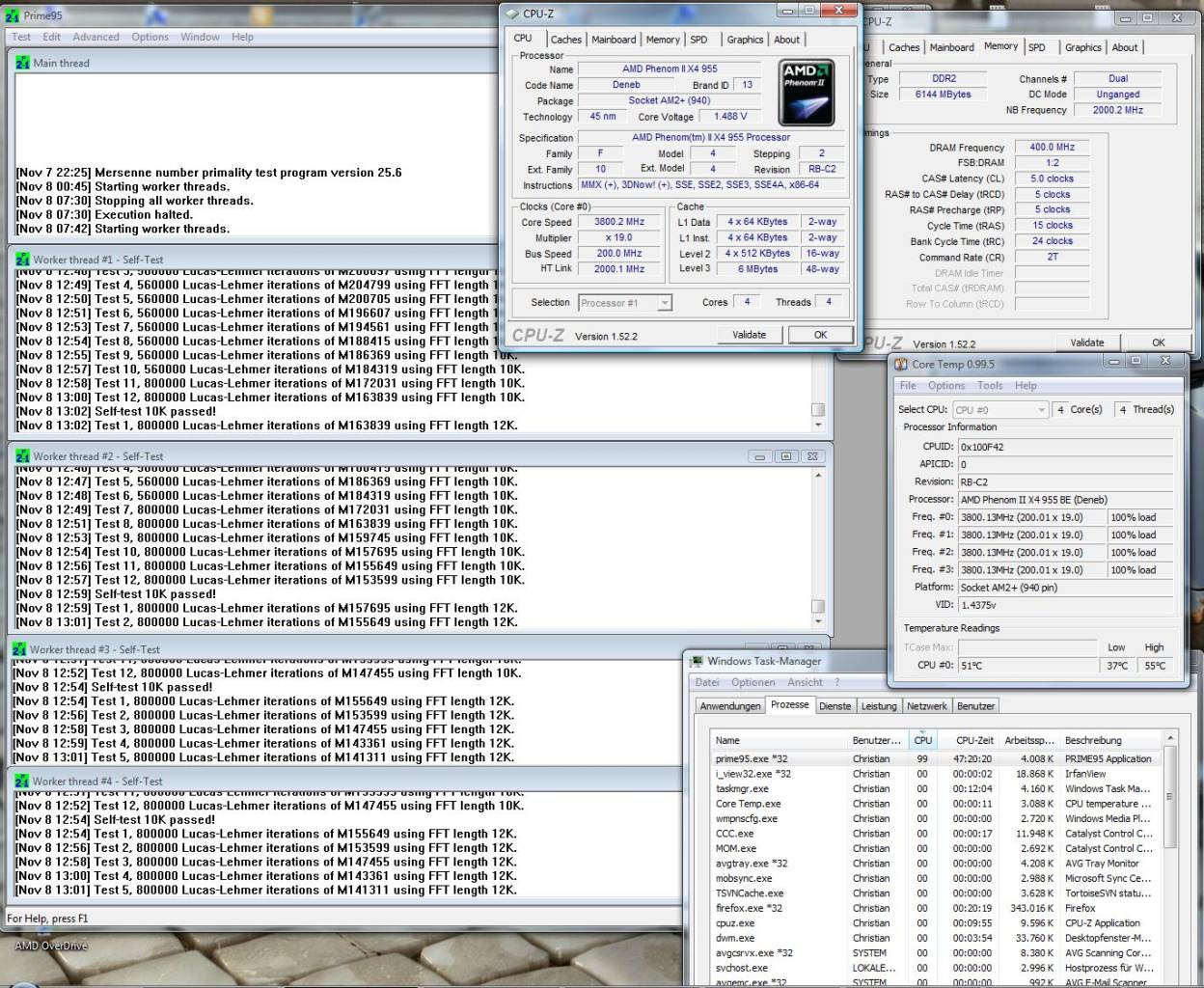Open the Options menu in Core Temp
The image size is (1204, 988).
[946, 385]
